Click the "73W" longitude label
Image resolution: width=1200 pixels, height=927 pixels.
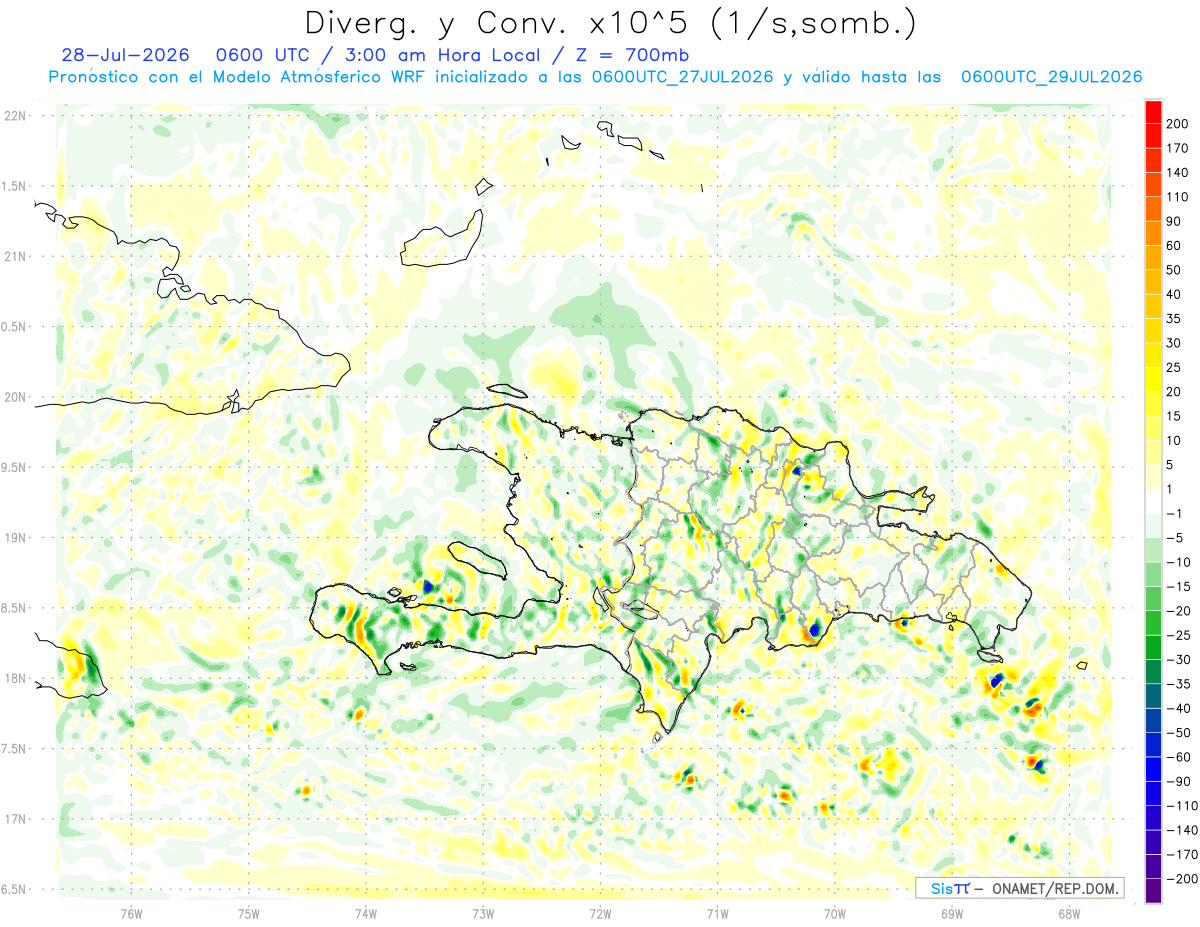(x=483, y=913)
